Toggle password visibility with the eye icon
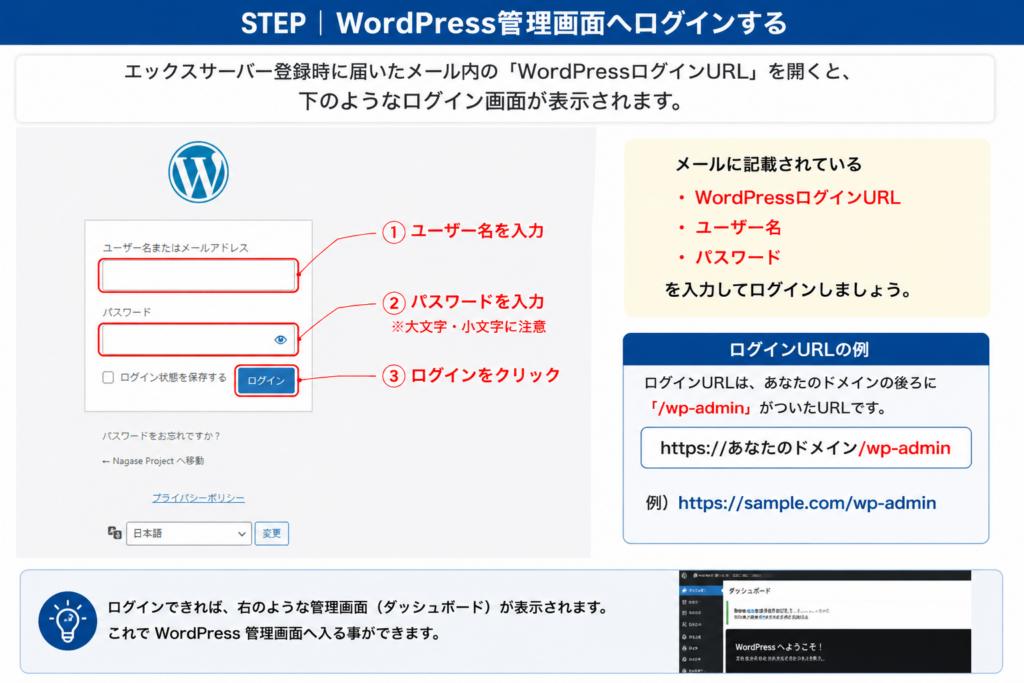 pos(281,340)
